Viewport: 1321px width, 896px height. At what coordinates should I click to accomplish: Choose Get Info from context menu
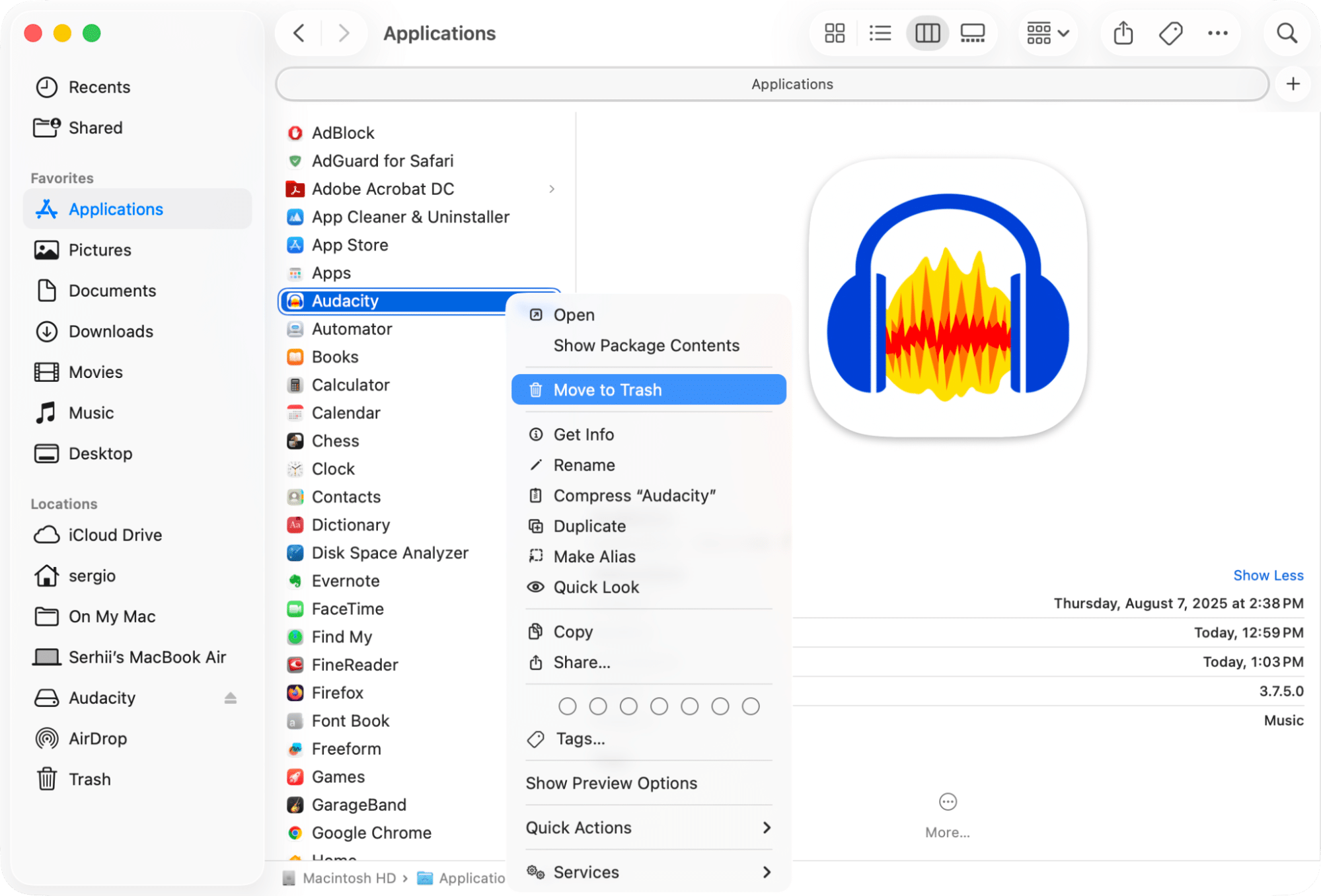pyautogui.click(x=584, y=434)
